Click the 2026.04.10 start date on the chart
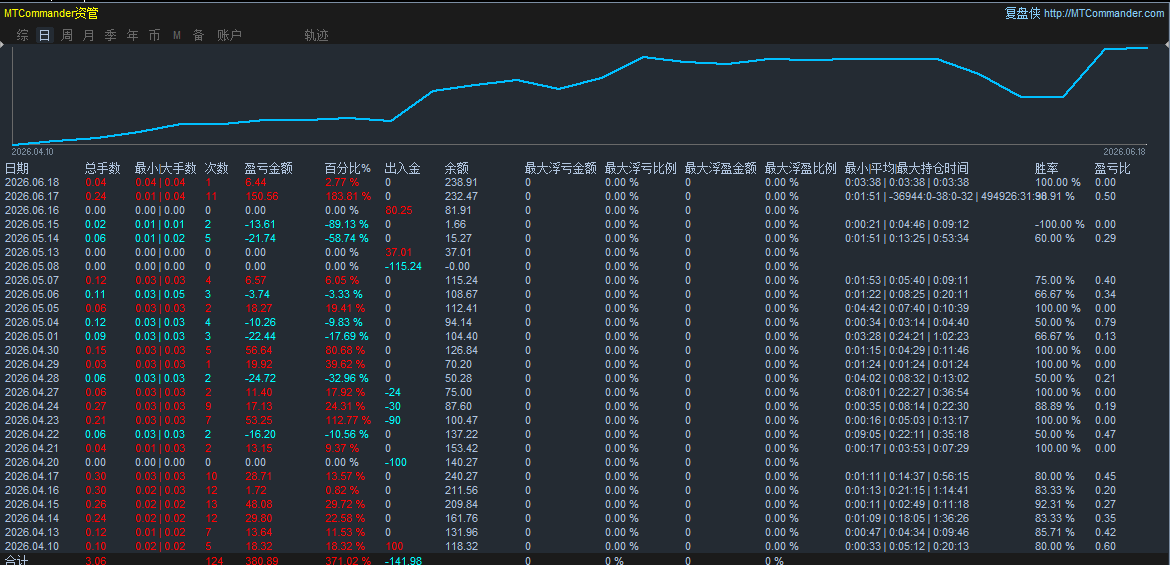1170x565 pixels. tap(32, 152)
